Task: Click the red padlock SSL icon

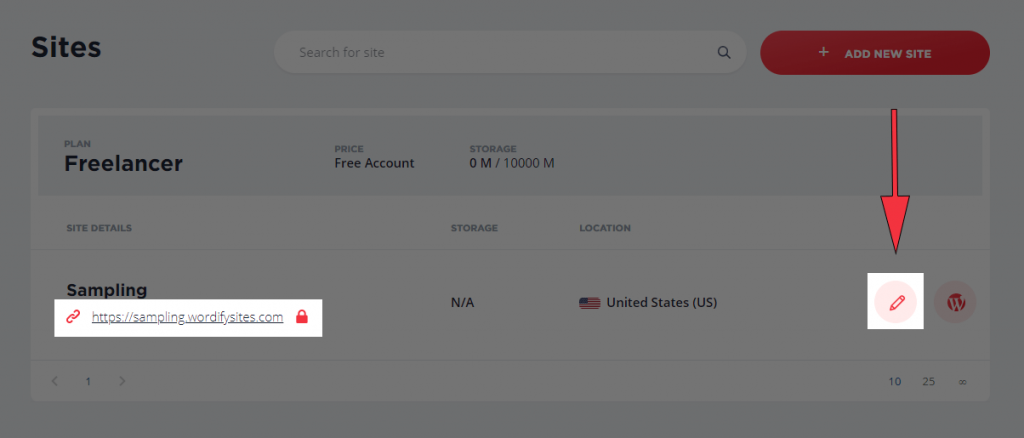Action: (302, 317)
